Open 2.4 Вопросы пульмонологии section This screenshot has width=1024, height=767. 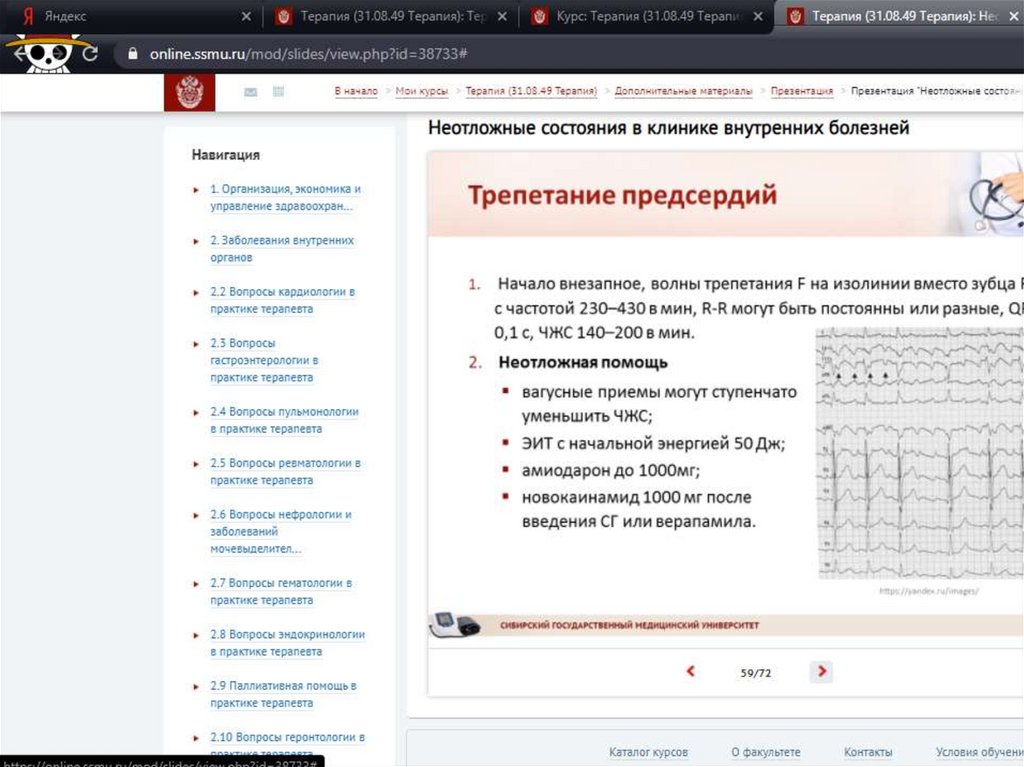point(284,420)
